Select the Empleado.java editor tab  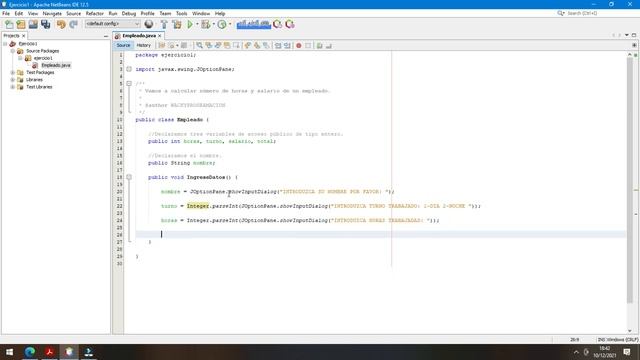139,36
